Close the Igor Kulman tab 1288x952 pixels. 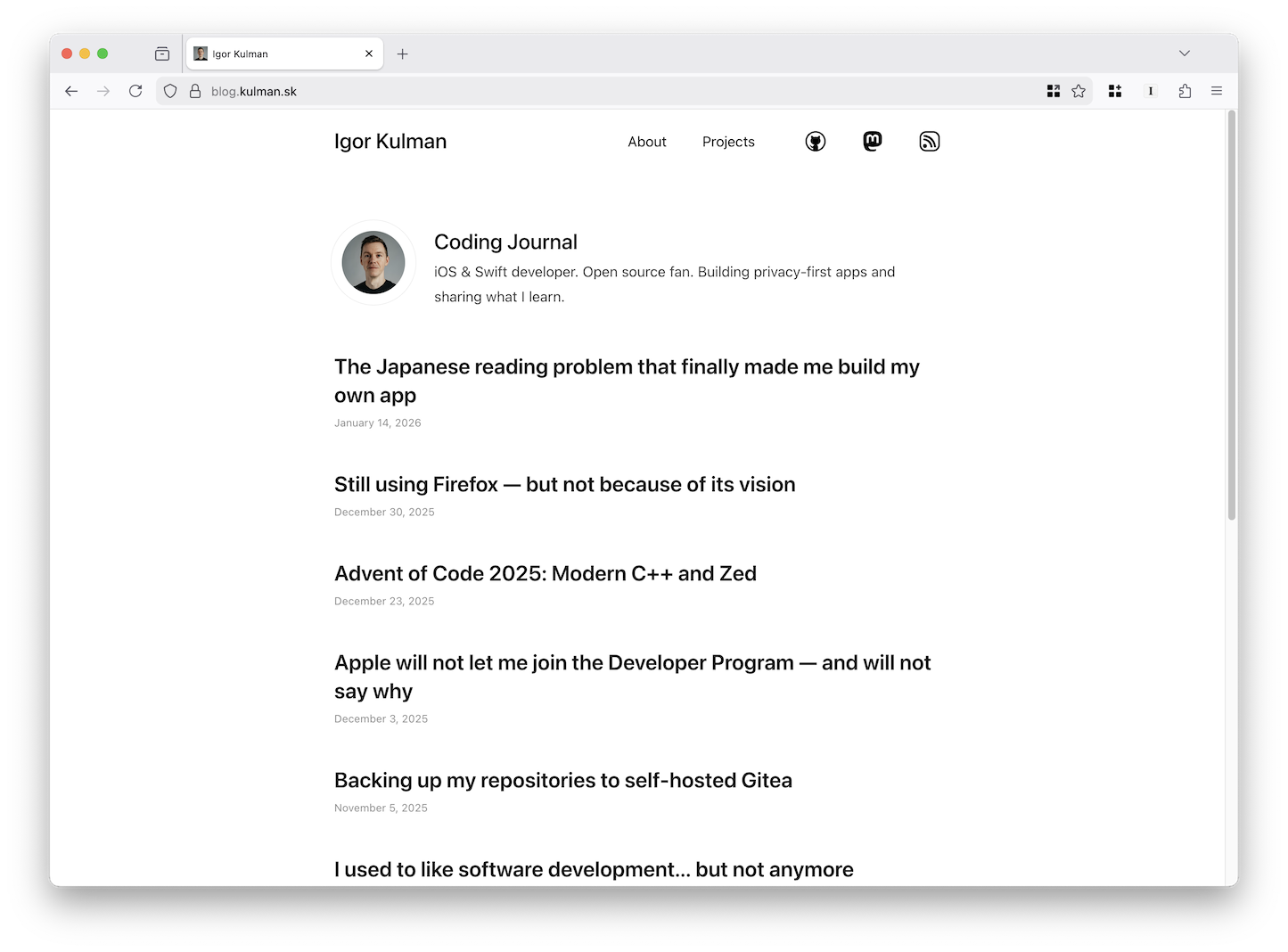point(369,53)
